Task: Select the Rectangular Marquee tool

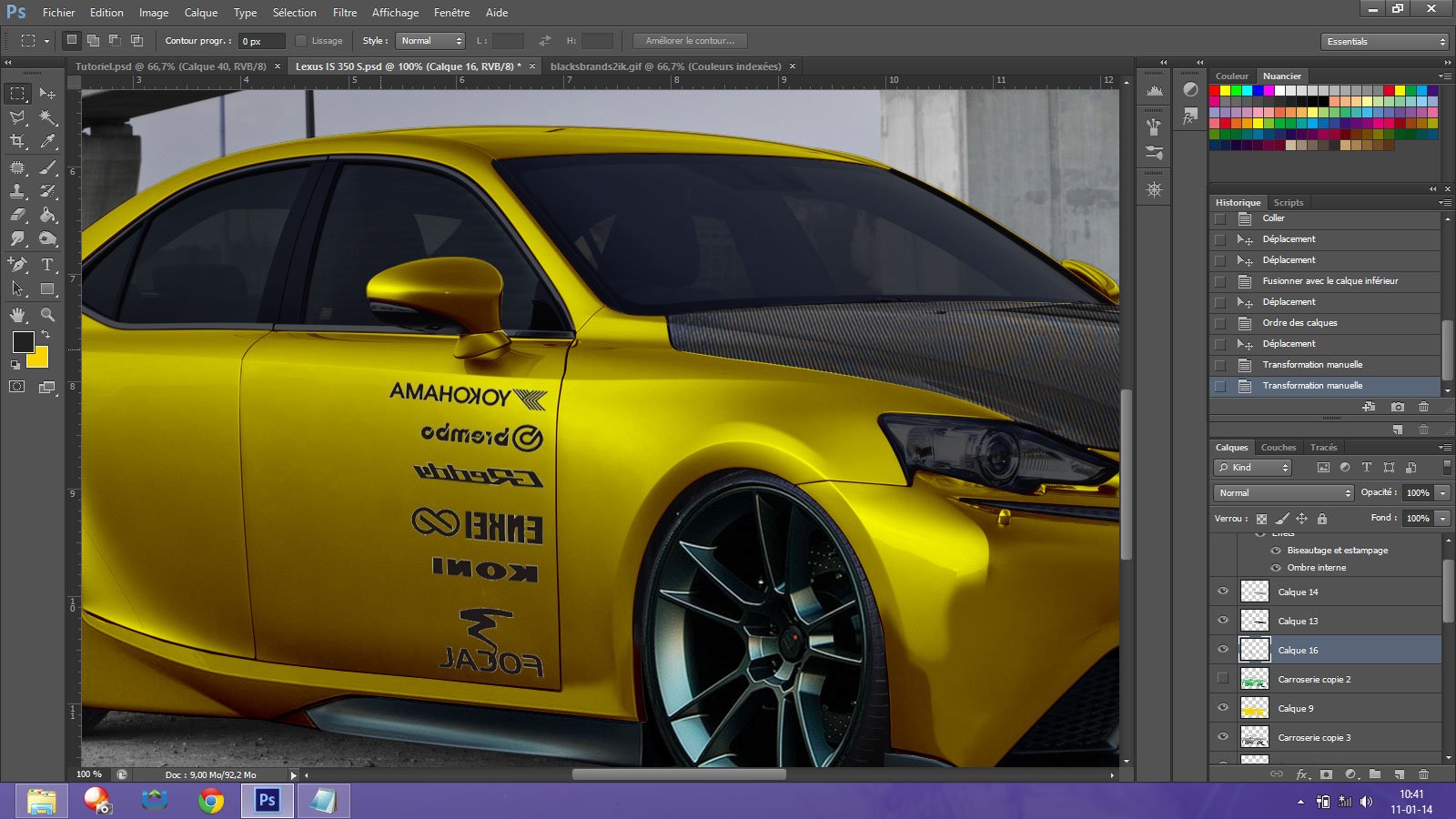Action: (17, 94)
